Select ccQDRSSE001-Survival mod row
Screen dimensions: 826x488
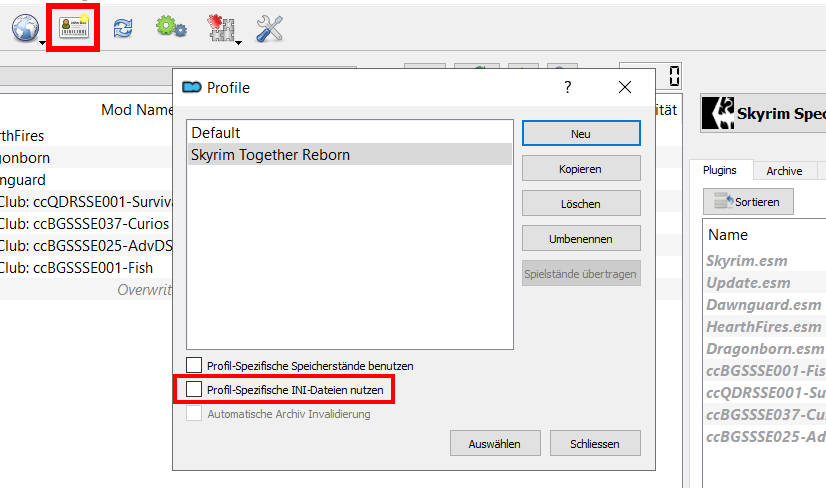(86, 202)
